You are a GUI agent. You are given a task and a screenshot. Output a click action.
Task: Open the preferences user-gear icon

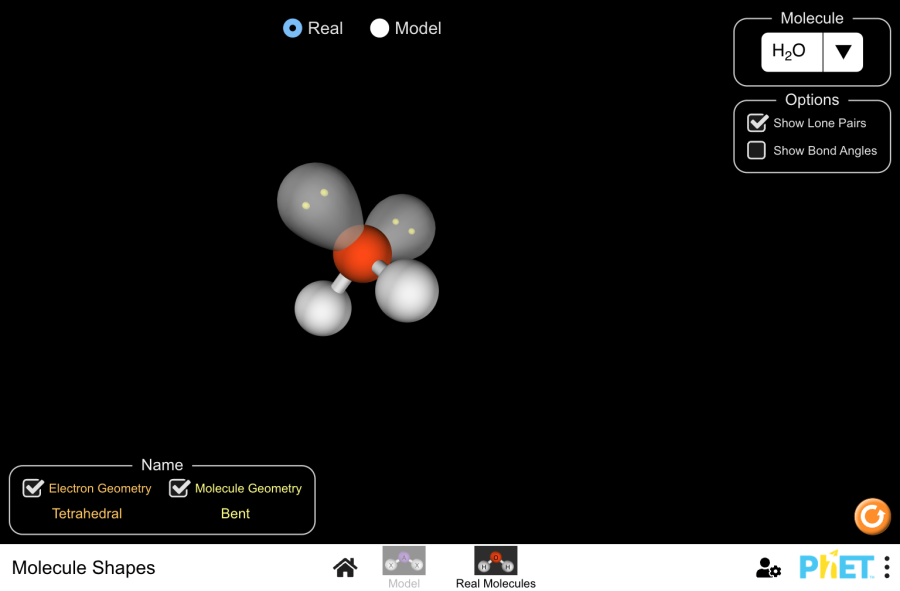coord(768,568)
